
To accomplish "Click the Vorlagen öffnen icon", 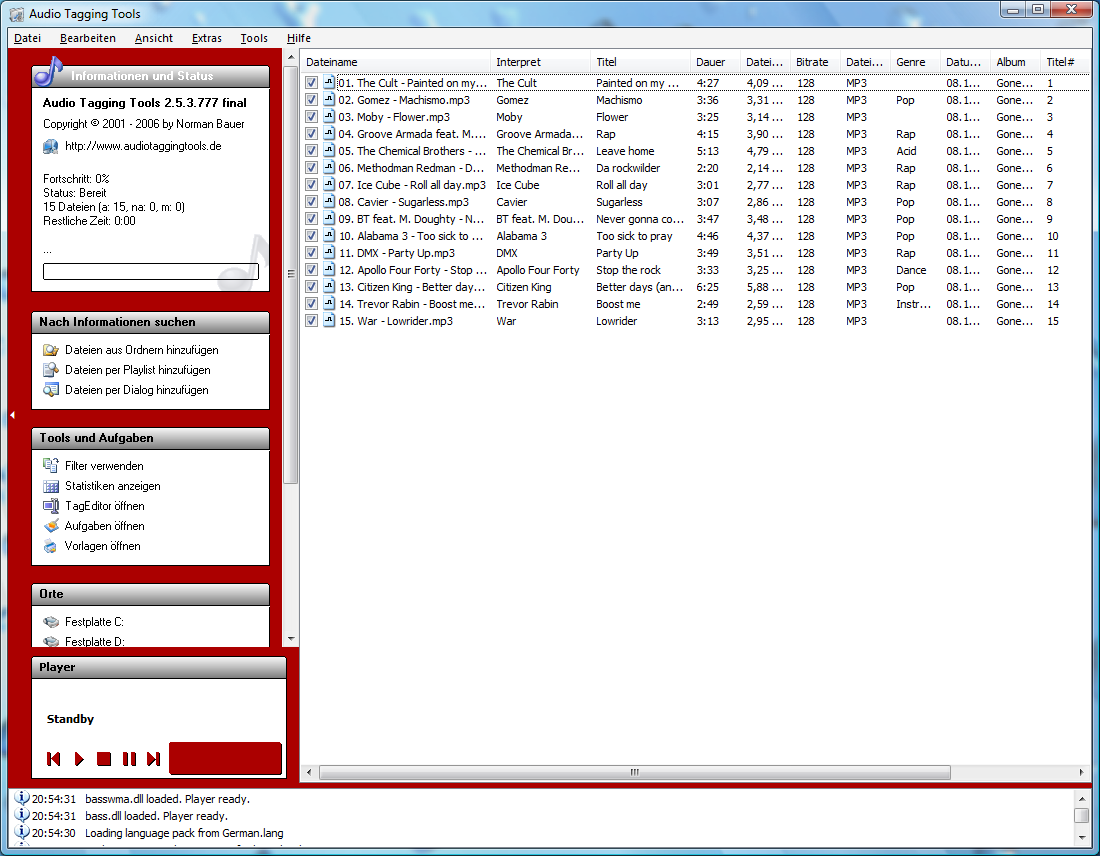I will (51, 546).
